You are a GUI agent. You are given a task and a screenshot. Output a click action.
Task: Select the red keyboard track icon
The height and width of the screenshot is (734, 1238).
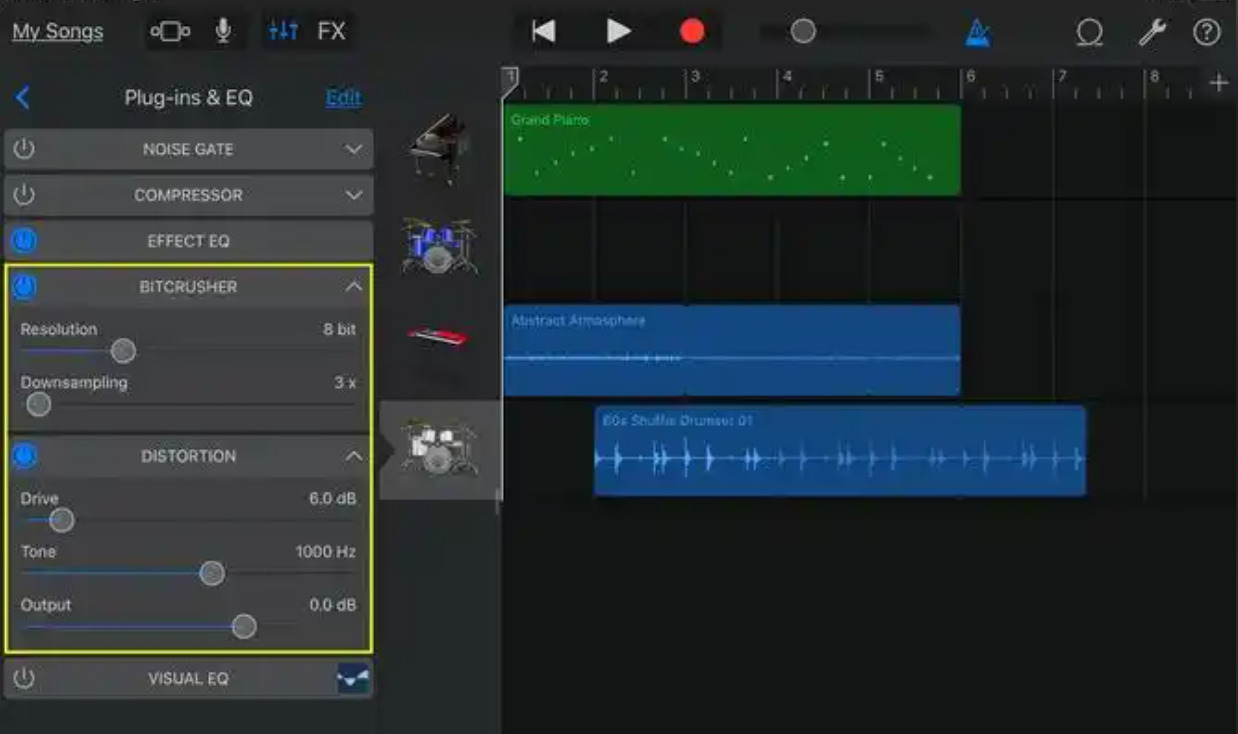(440, 338)
